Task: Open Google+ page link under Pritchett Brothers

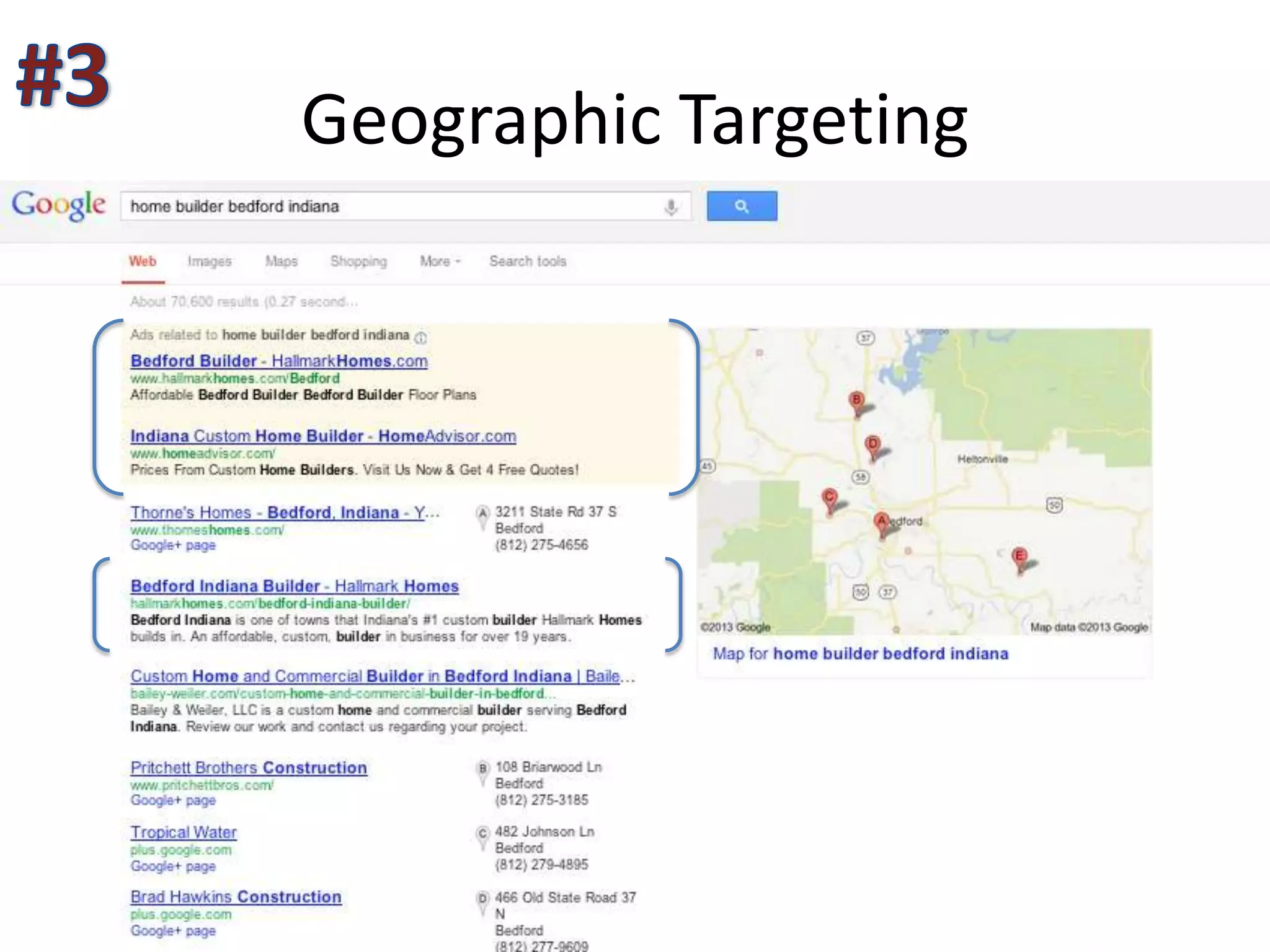Action: [x=173, y=800]
